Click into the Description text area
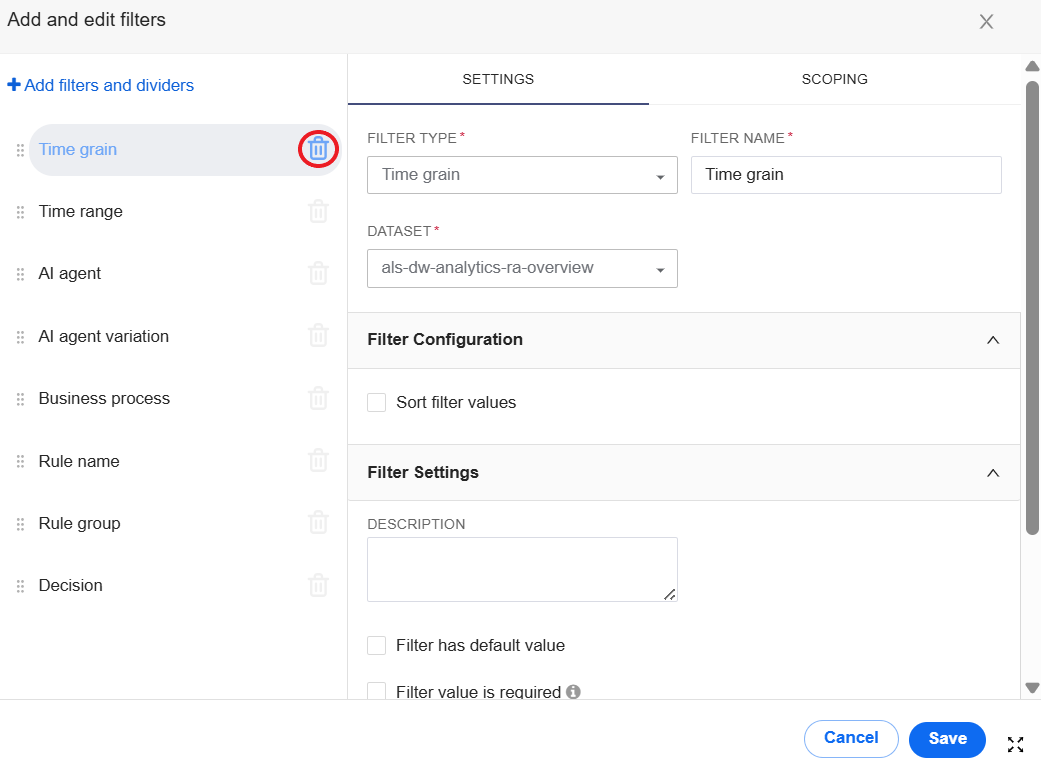The image size is (1041, 772). pyautogui.click(x=522, y=569)
